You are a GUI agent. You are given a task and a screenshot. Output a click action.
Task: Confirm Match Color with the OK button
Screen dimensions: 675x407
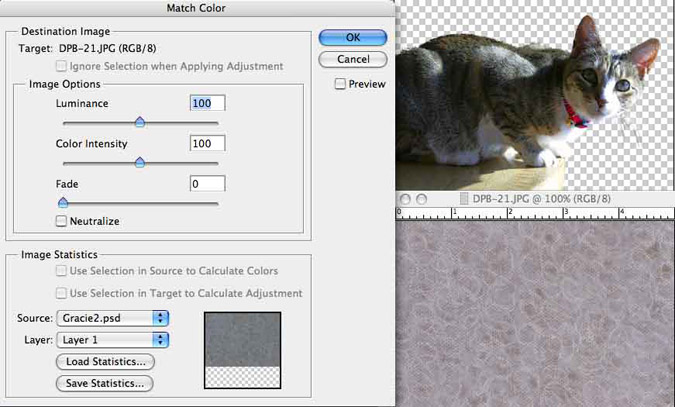353,37
